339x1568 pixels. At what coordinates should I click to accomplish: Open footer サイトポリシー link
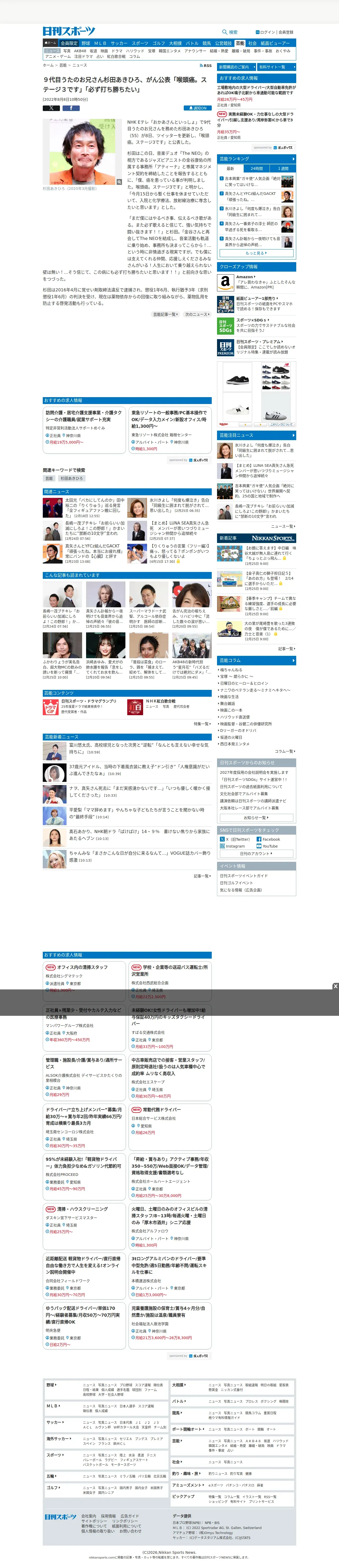(x=94, y=1521)
